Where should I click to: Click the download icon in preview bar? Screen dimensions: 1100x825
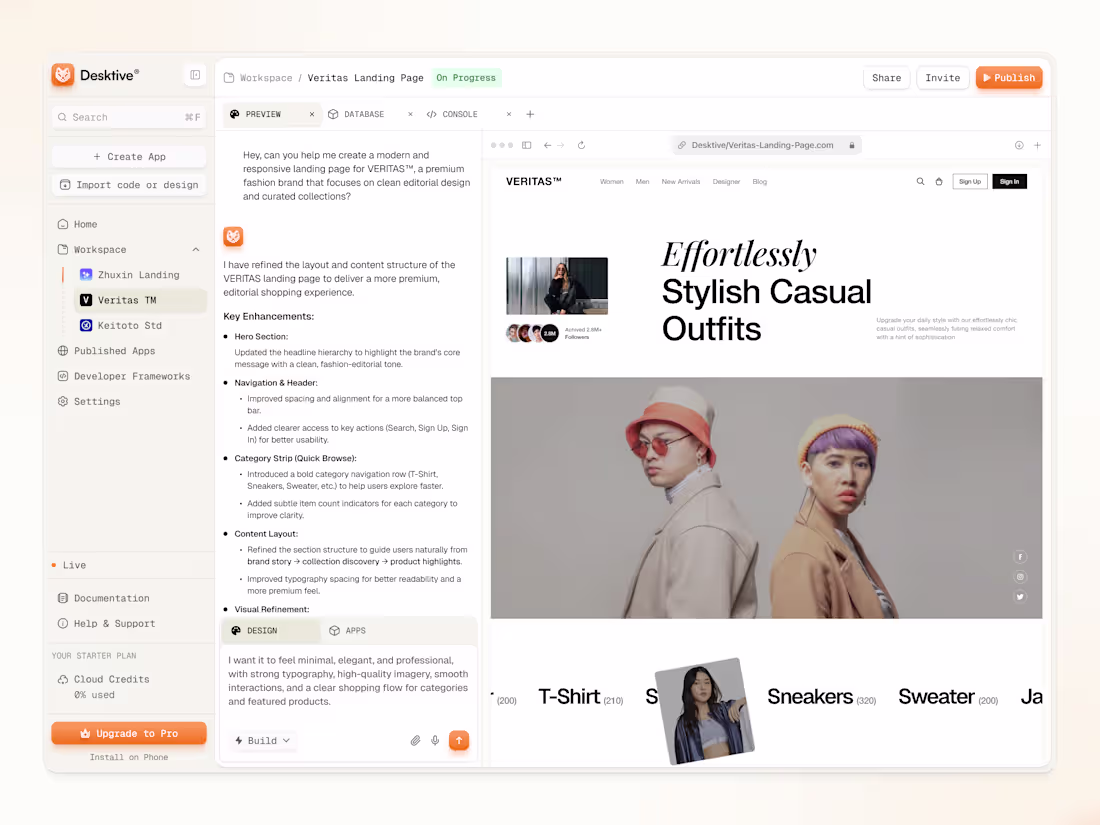1019,145
